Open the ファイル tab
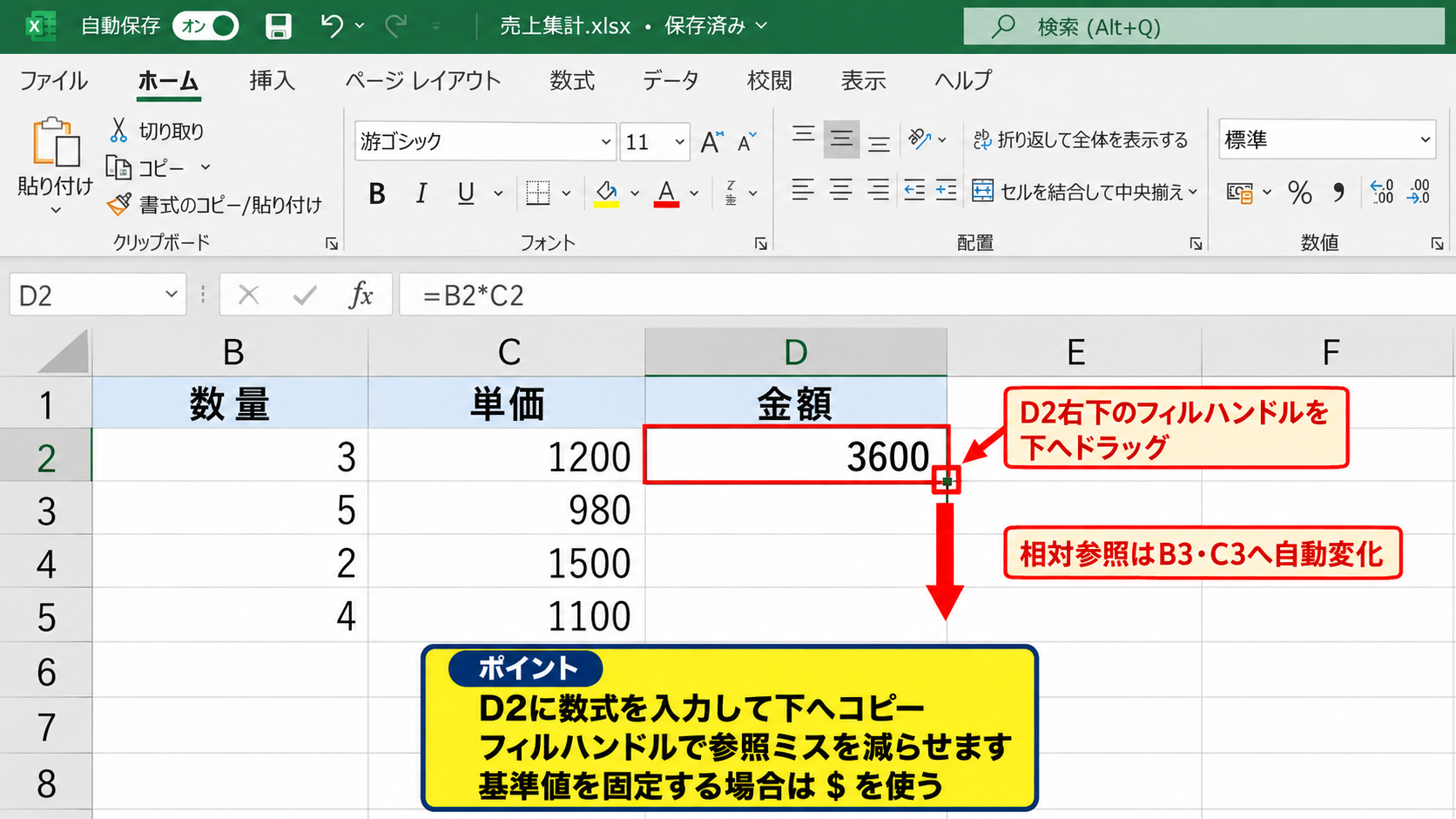Image resolution: width=1456 pixels, height=819 pixels. (54, 81)
